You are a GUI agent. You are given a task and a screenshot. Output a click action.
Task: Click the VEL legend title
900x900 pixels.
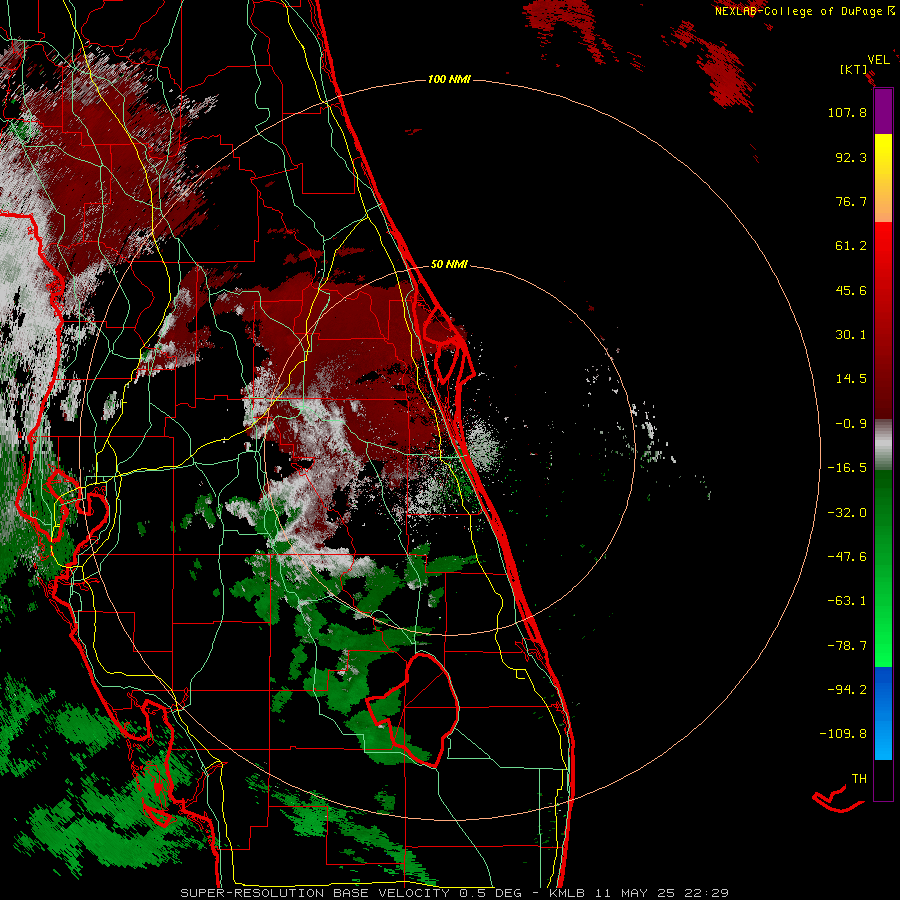tap(879, 60)
